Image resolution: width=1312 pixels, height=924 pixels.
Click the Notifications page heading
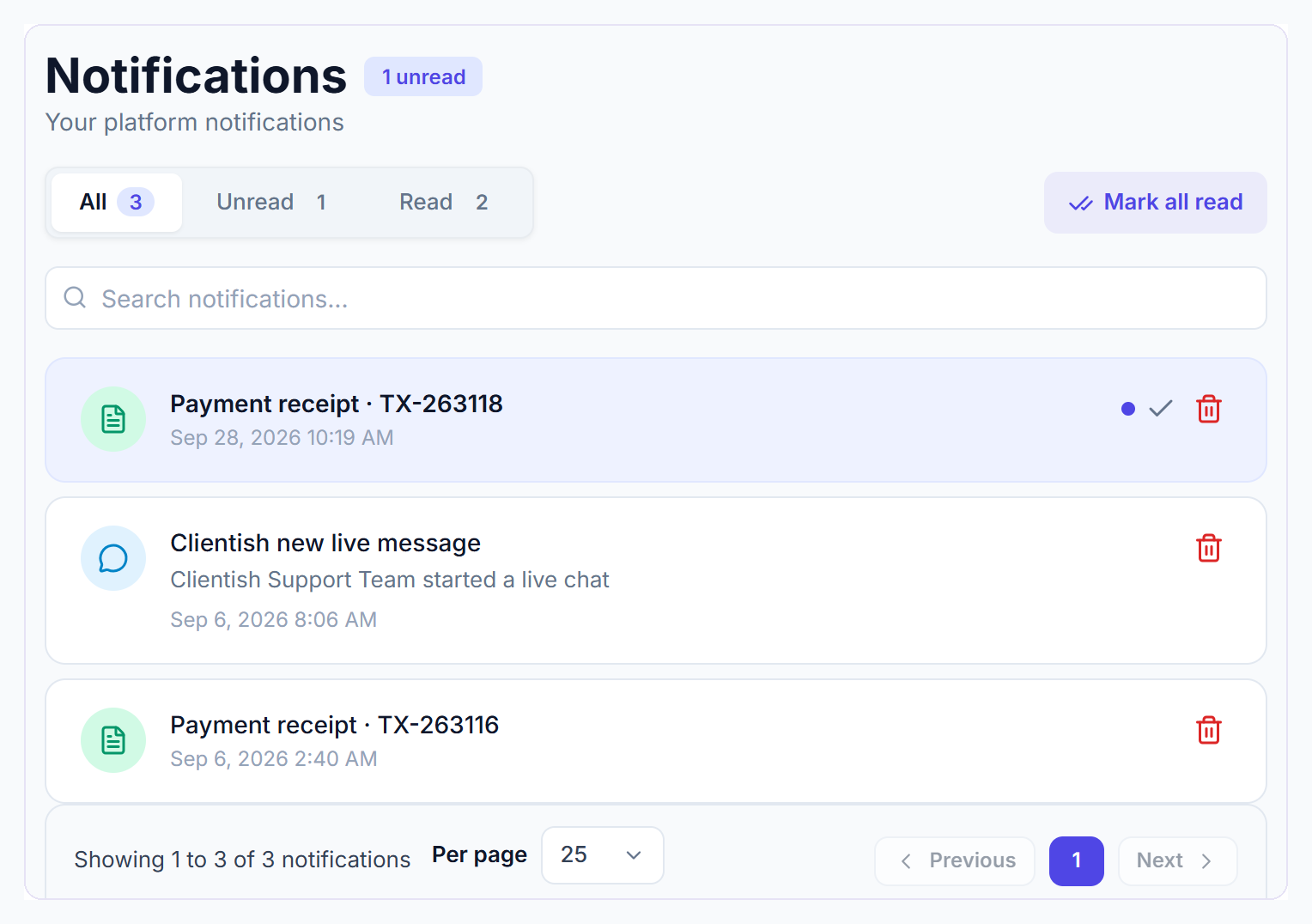coord(197,76)
